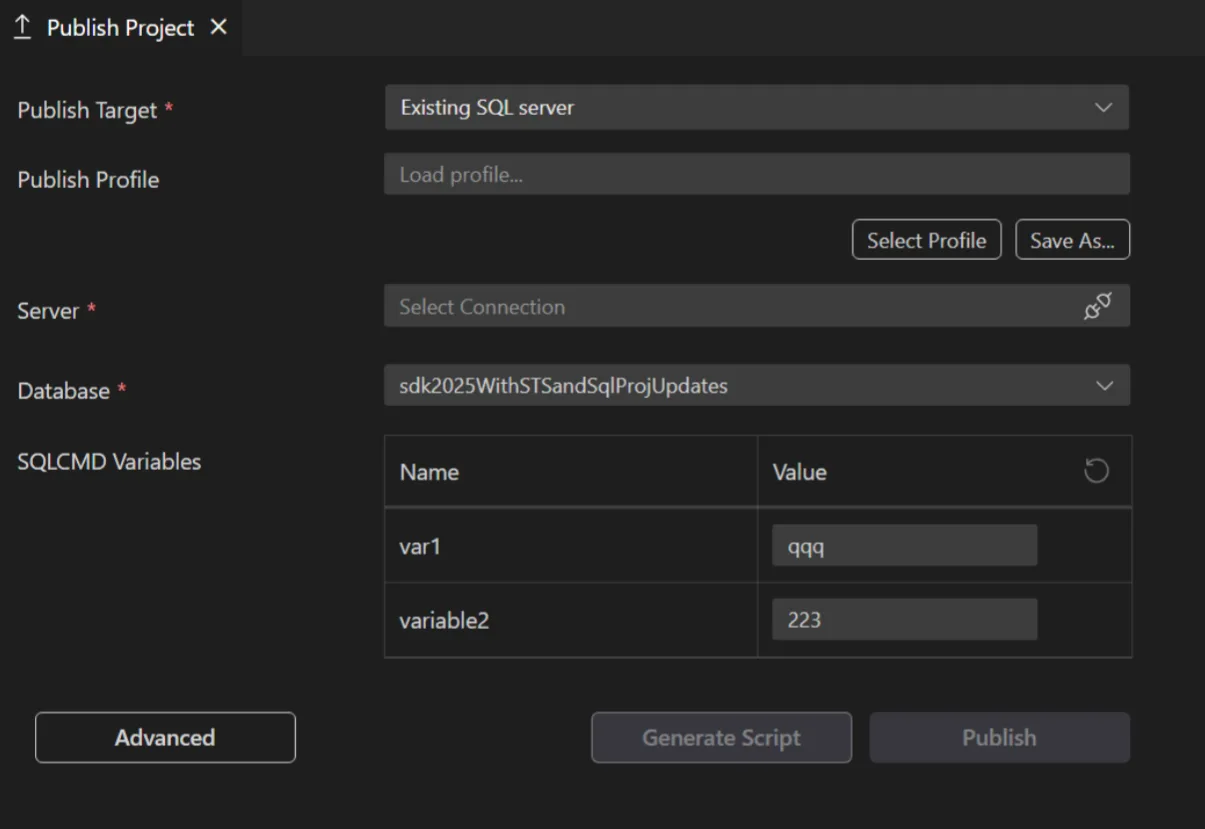1205x829 pixels.
Task: Click the Value column header
Action: [x=799, y=471]
